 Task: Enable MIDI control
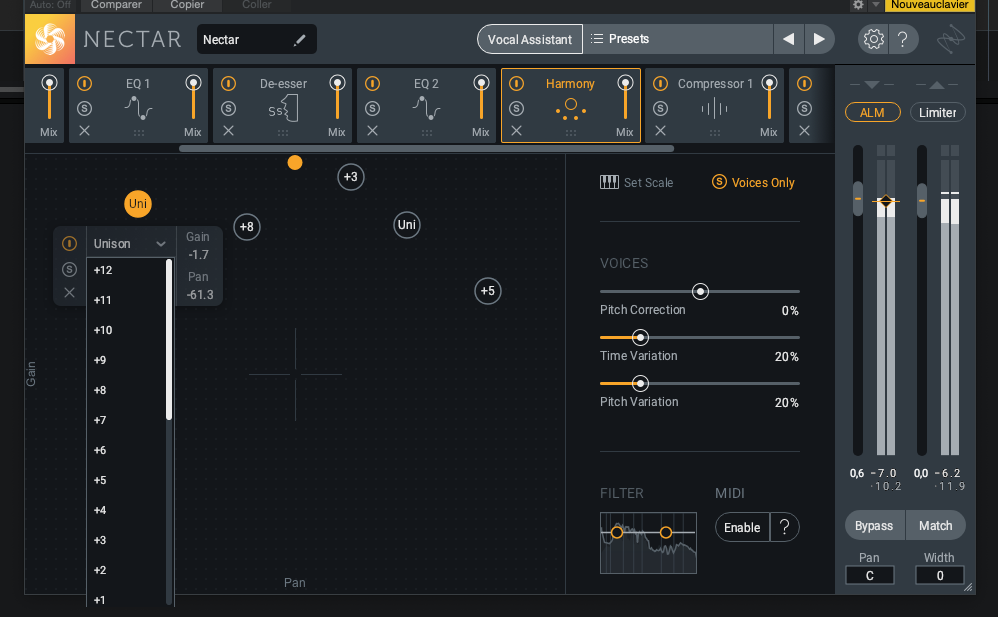742,527
